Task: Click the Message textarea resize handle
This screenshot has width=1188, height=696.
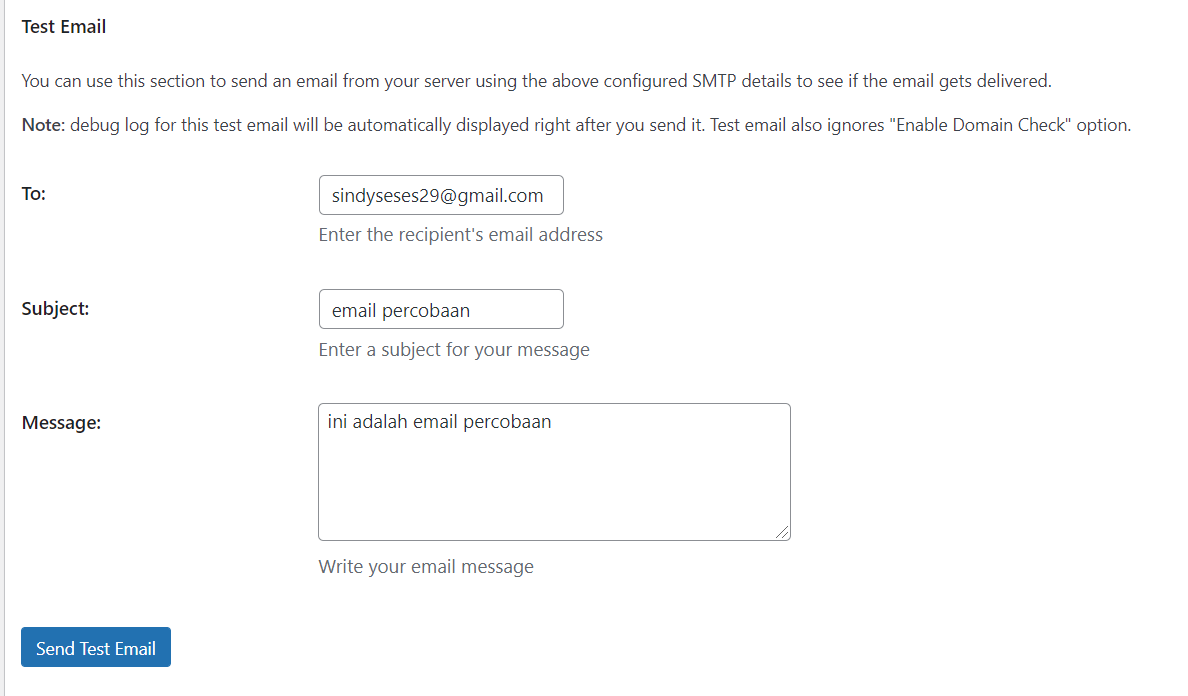Action: click(x=782, y=532)
